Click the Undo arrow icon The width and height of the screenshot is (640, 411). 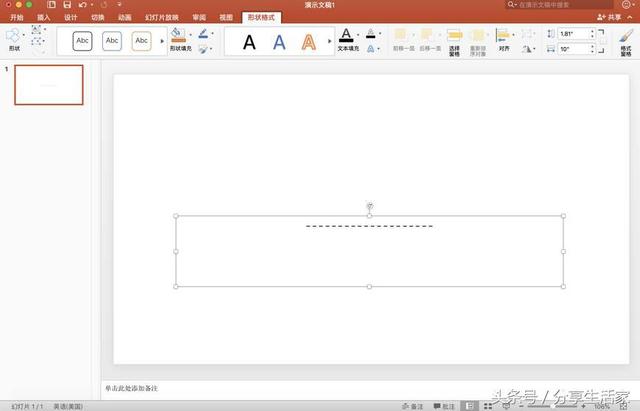point(83,5)
